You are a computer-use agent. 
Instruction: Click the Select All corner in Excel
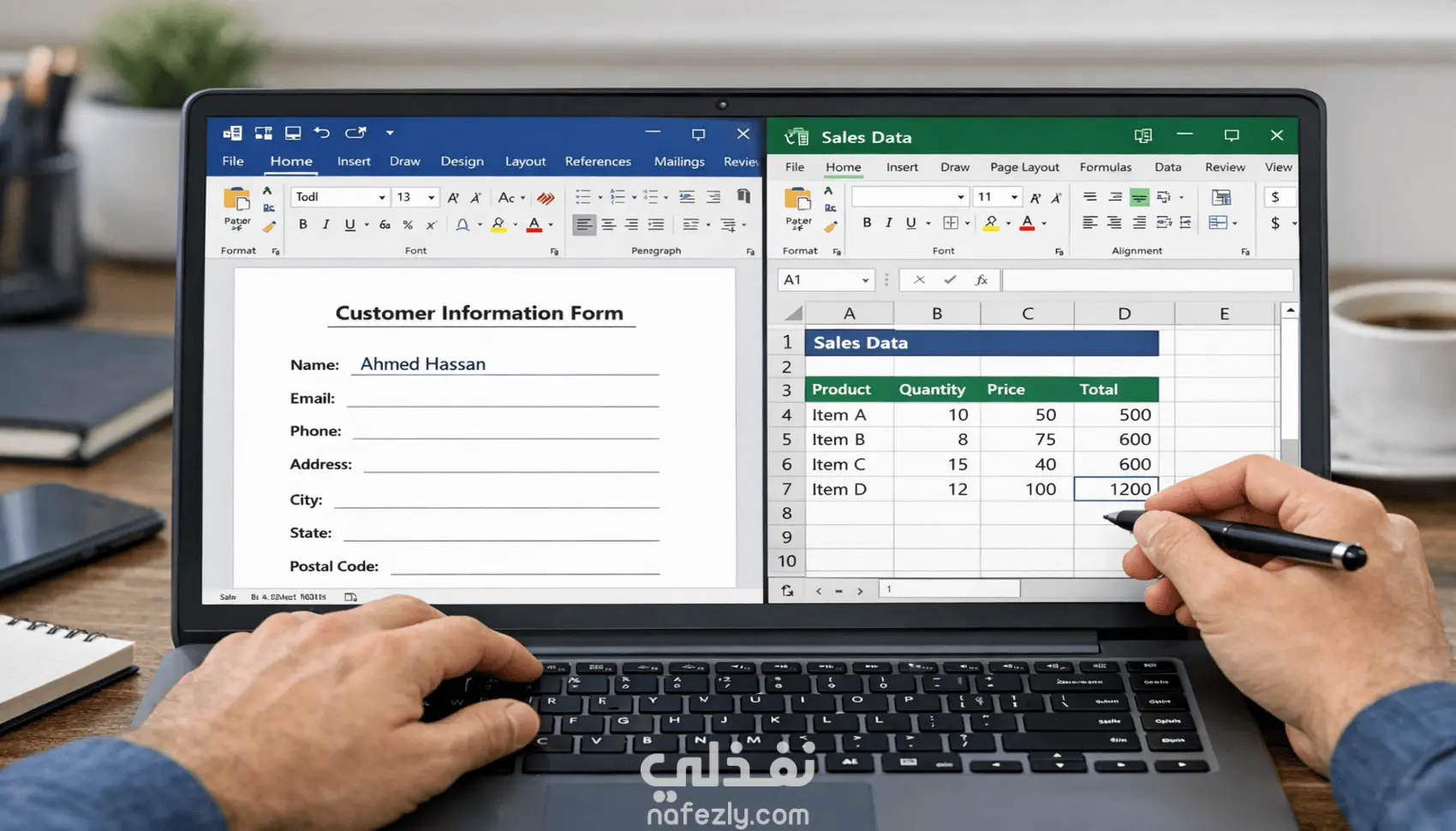[x=792, y=314]
